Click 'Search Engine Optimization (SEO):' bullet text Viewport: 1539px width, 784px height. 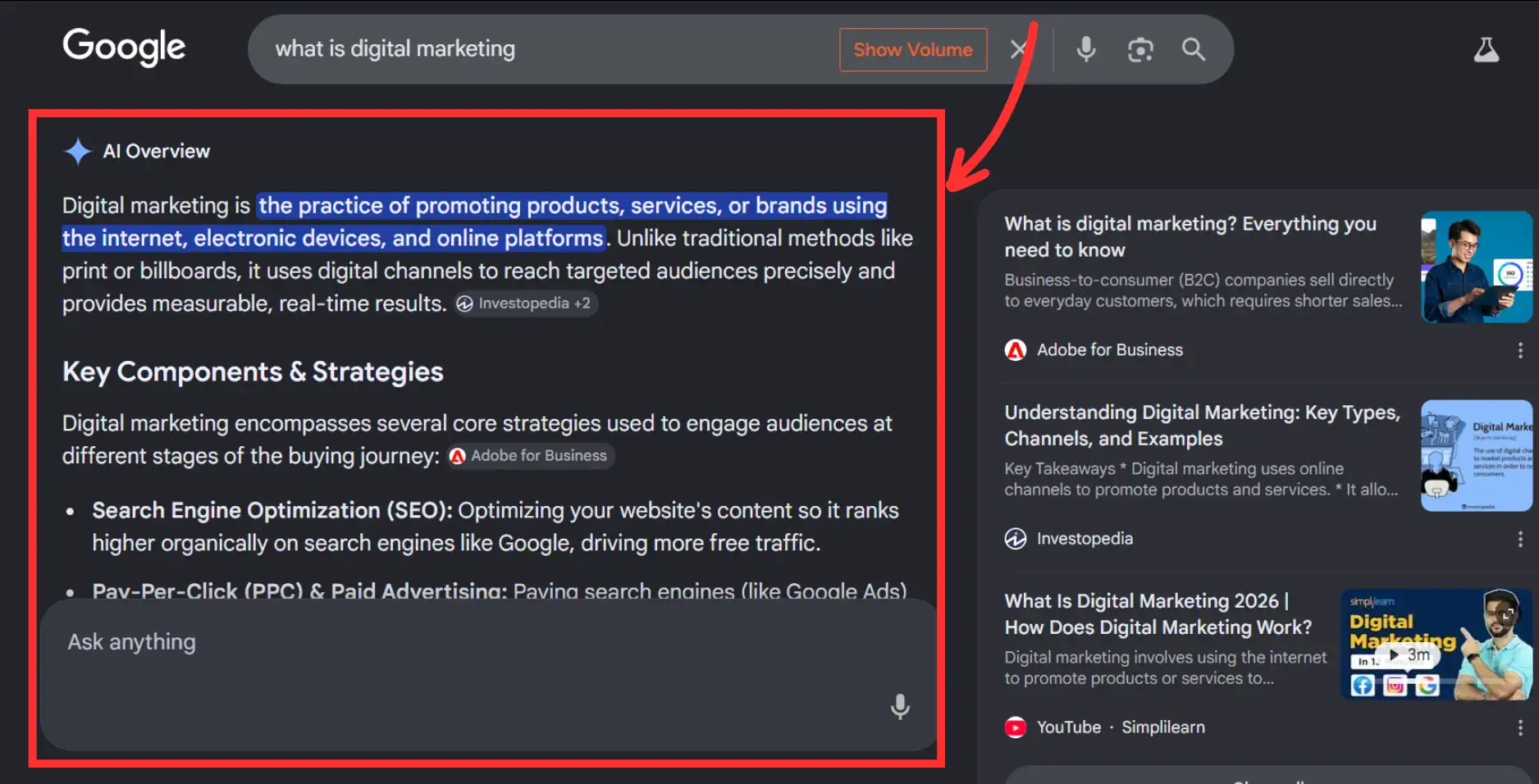[272, 510]
